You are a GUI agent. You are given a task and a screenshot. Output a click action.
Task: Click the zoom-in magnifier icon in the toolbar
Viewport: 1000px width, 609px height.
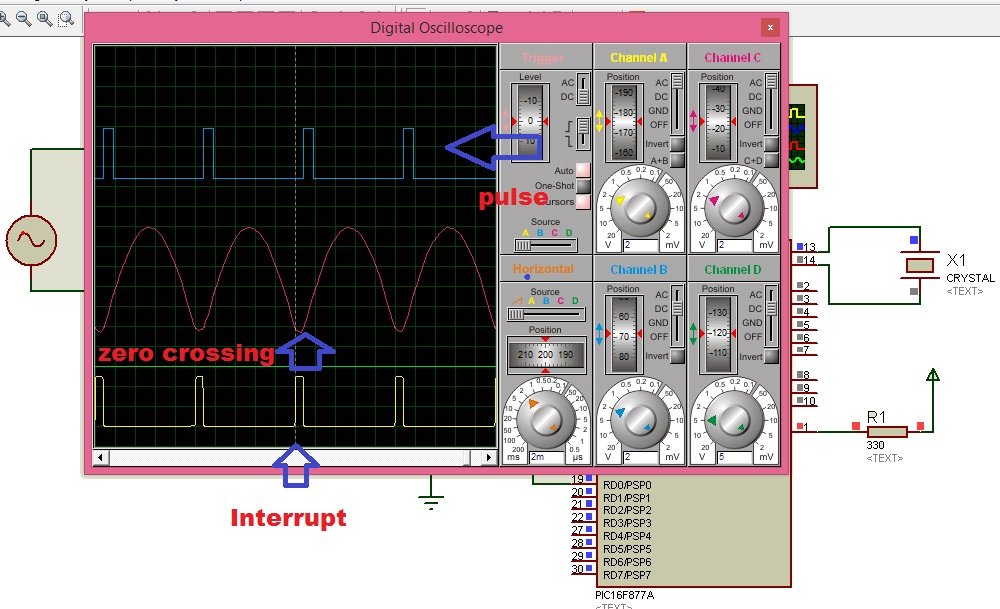coord(4,18)
